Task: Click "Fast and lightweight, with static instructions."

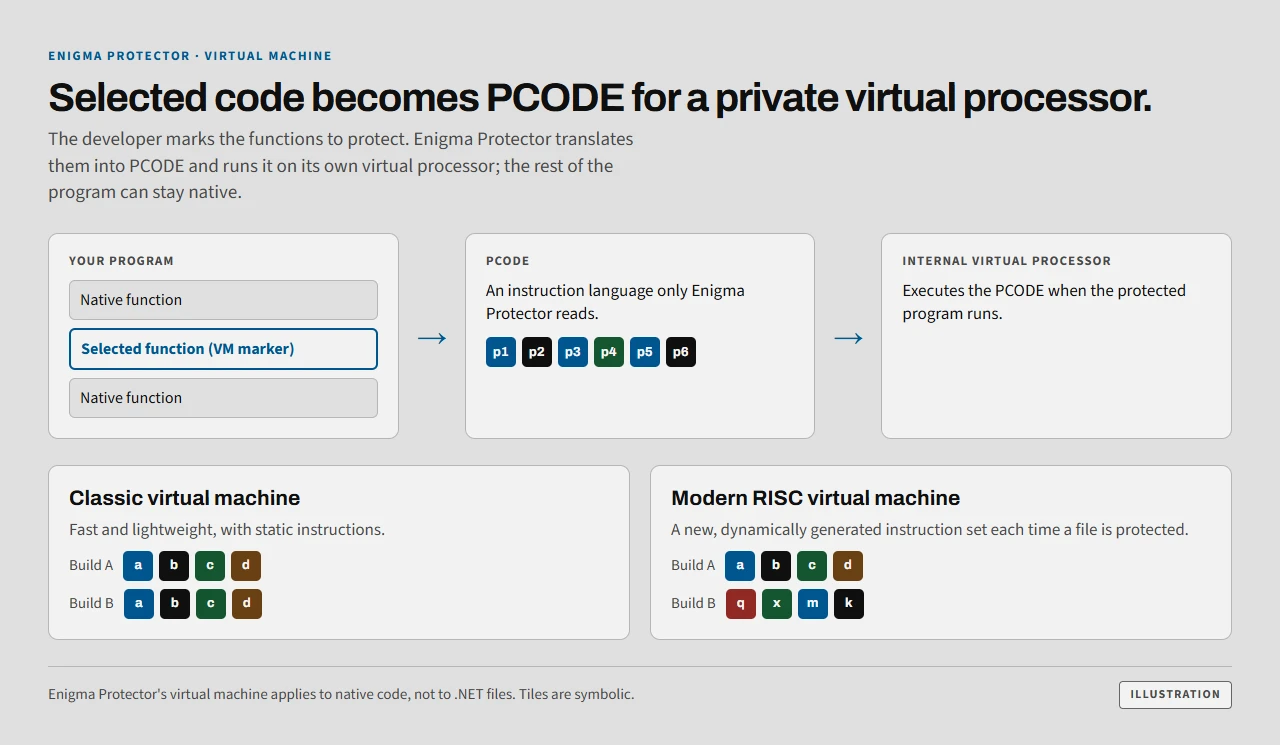Action: 227,530
